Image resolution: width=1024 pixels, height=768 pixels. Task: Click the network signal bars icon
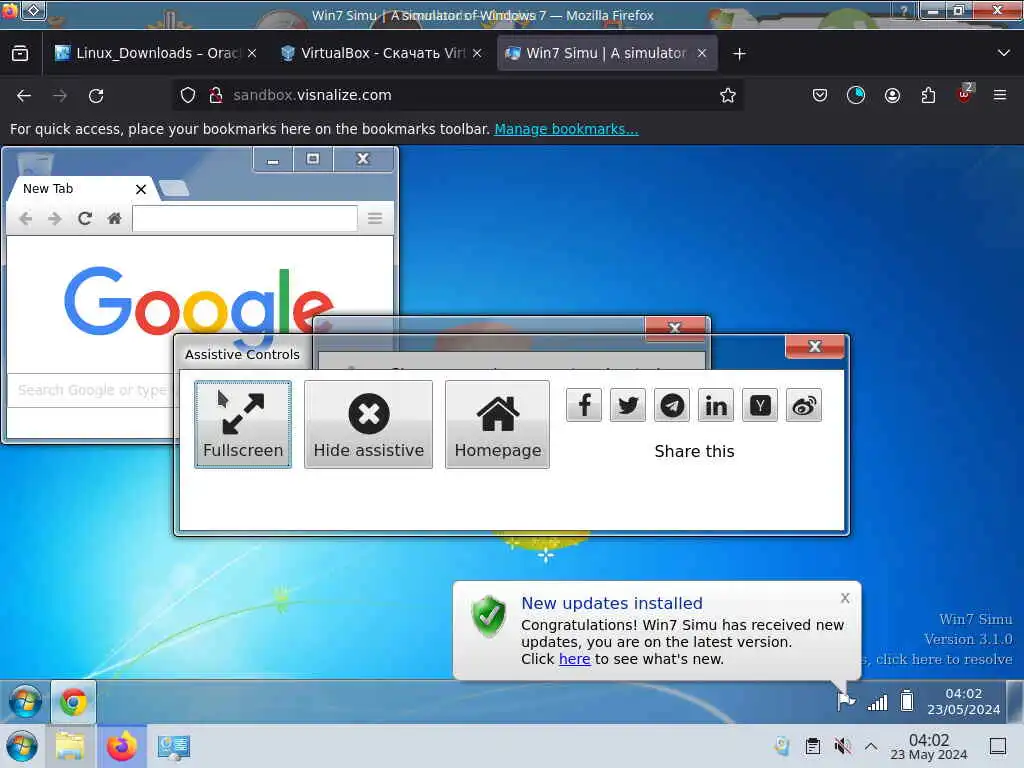tap(877, 702)
